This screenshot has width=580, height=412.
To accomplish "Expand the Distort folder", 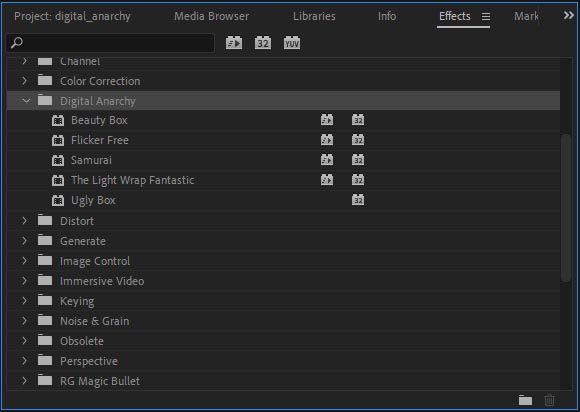I will 24,220.
